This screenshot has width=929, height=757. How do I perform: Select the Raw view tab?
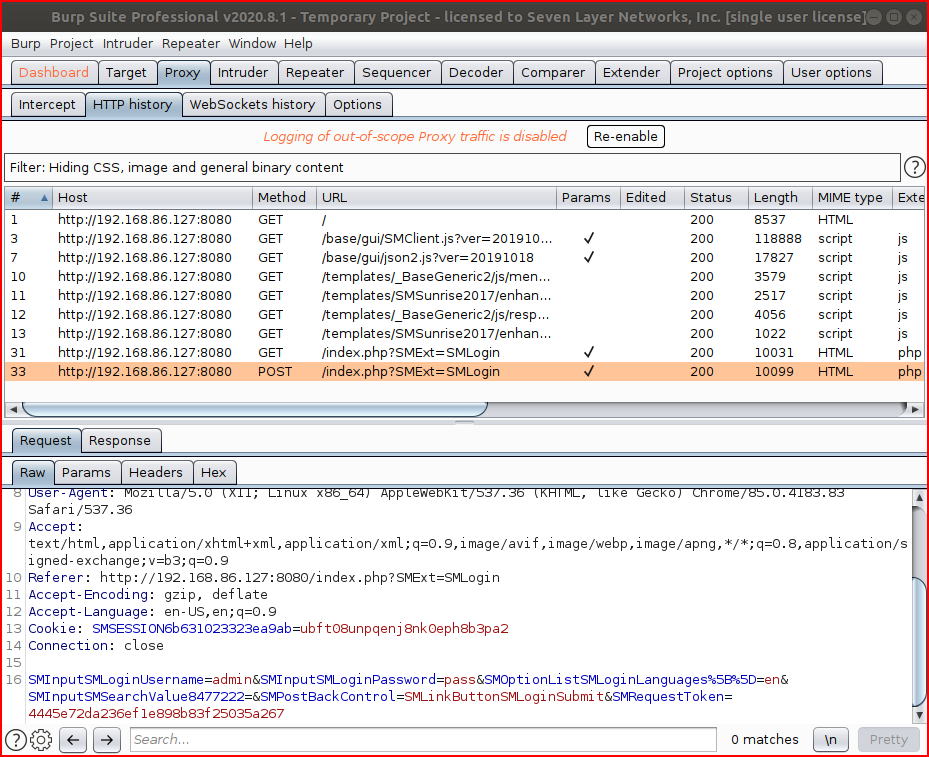pyautogui.click(x=33, y=473)
